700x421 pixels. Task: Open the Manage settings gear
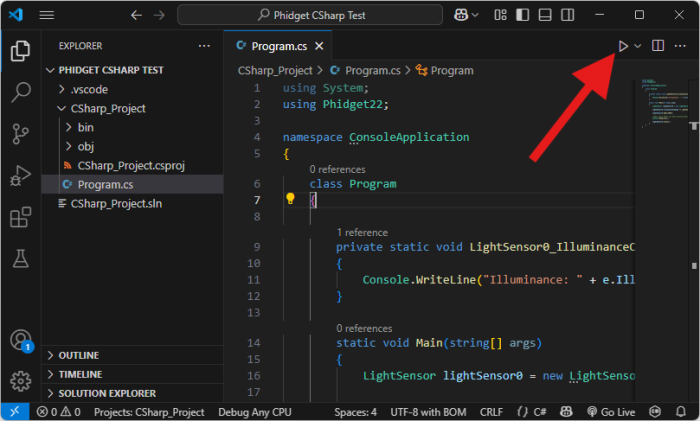tap(20, 380)
